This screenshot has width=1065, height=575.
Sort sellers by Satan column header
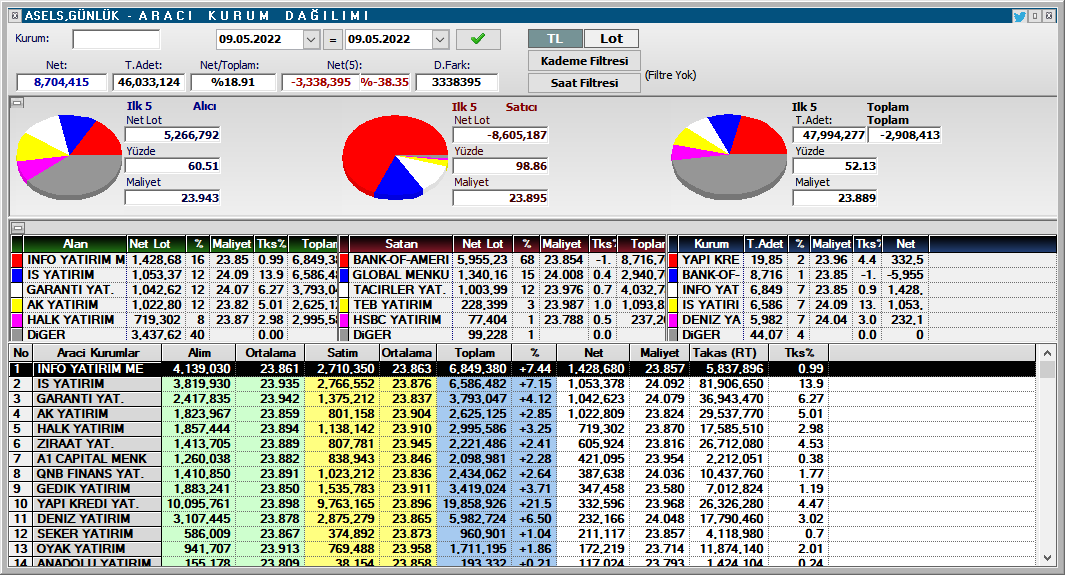[x=401, y=244]
